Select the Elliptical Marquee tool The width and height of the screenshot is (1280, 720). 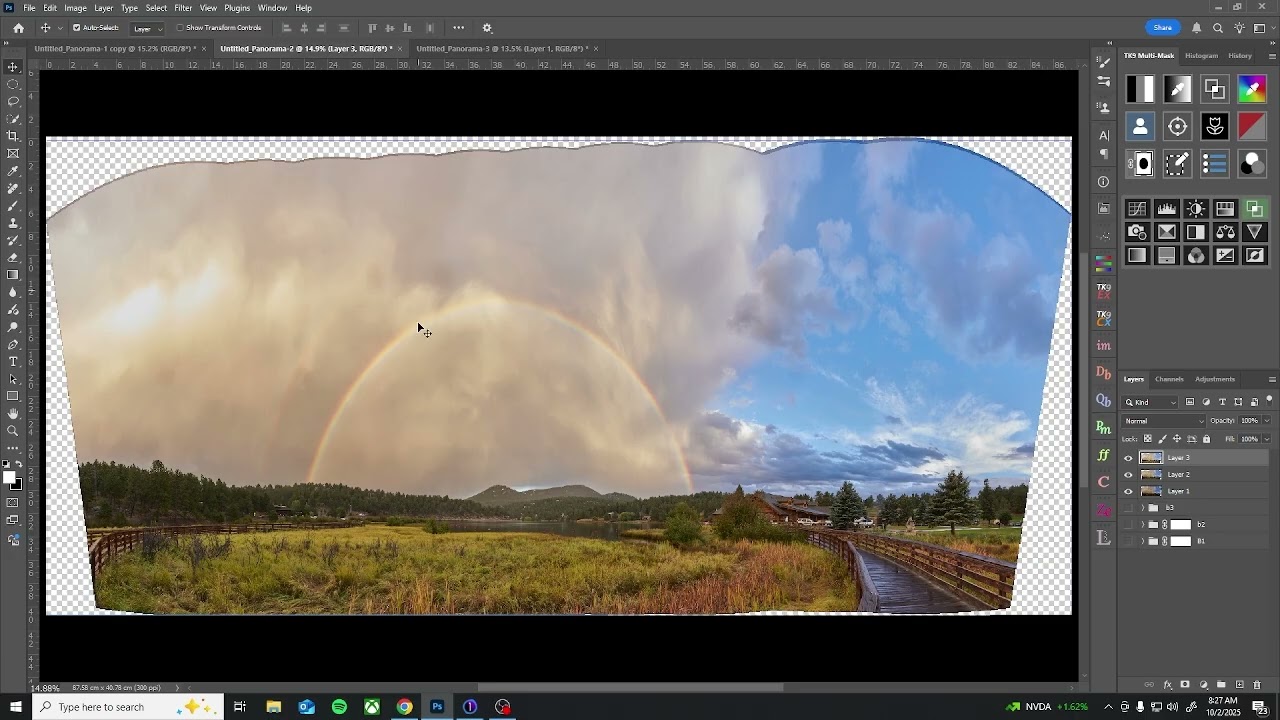13,84
